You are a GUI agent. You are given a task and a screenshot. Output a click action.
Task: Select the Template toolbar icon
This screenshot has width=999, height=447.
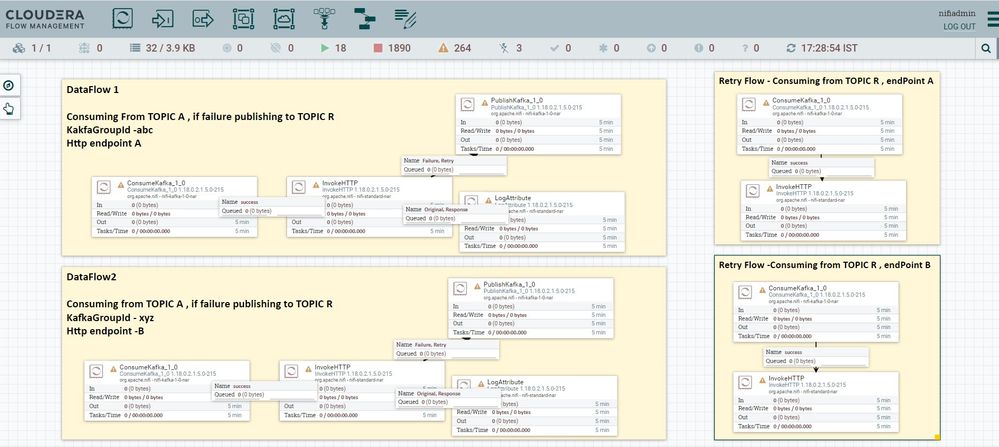click(x=364, y=18)
